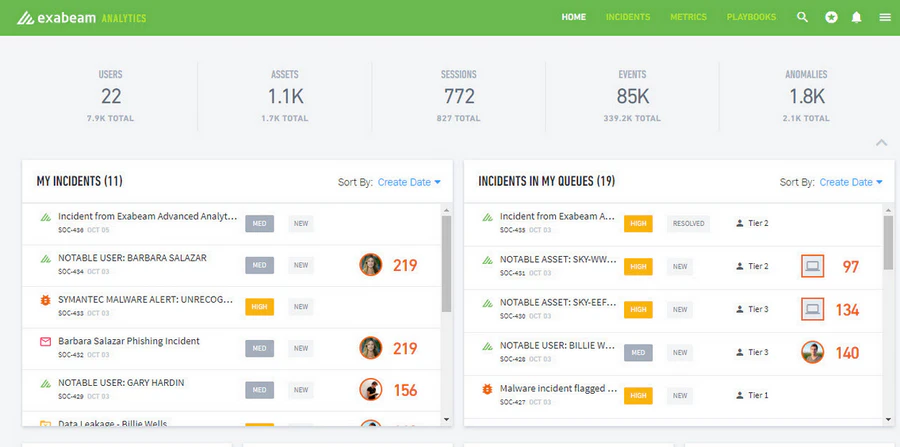The width and height of the screenshot is (900, 447).
Task: Click the EVENTS 85K statistic
Action: click(x=632, y=96)
